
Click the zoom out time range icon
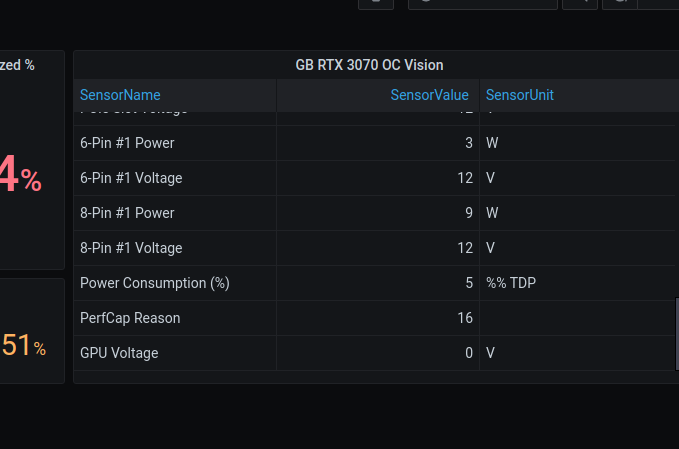click(x=580, y=3)
